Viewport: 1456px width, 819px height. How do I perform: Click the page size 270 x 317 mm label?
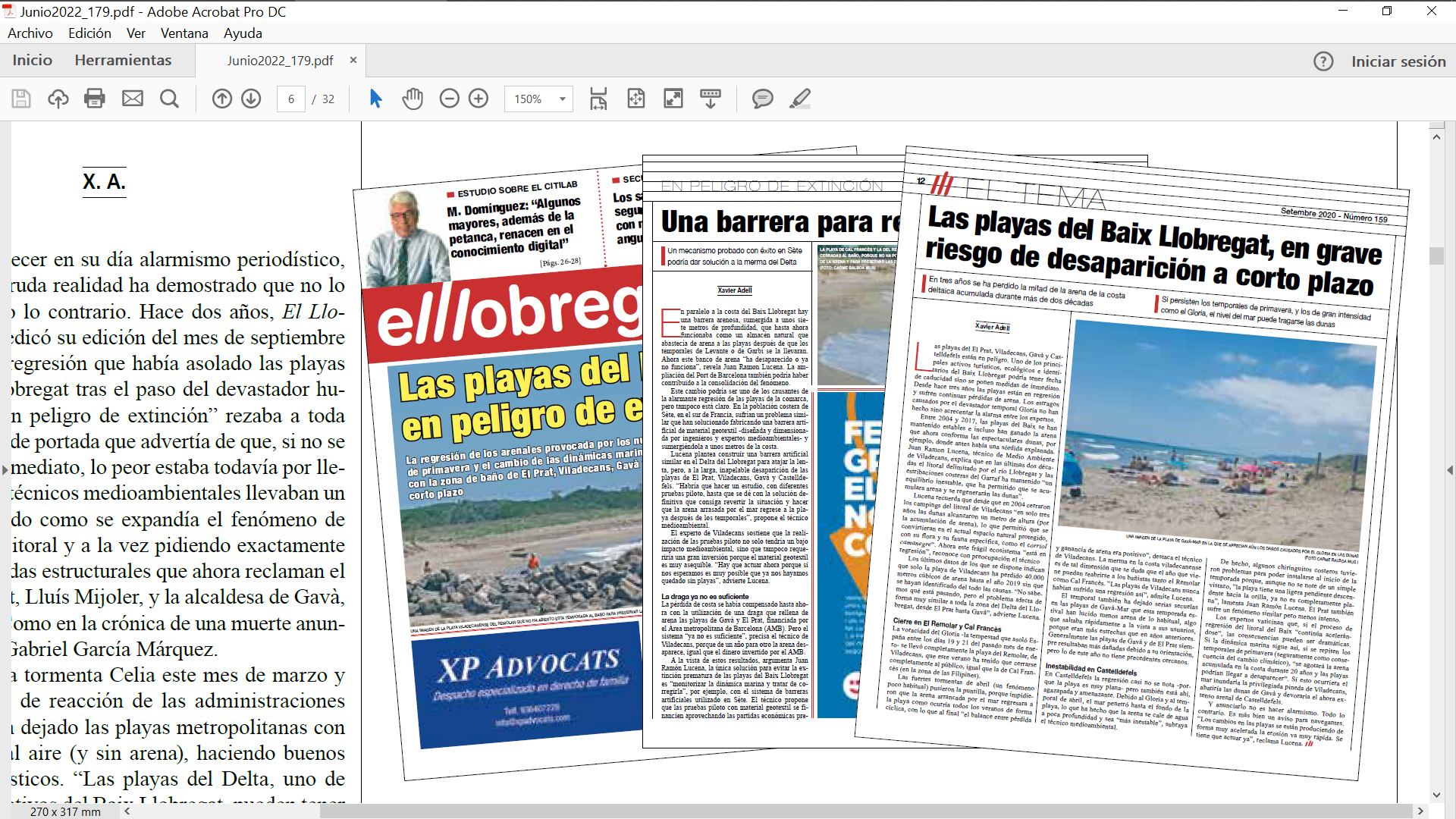pos(65,811)
